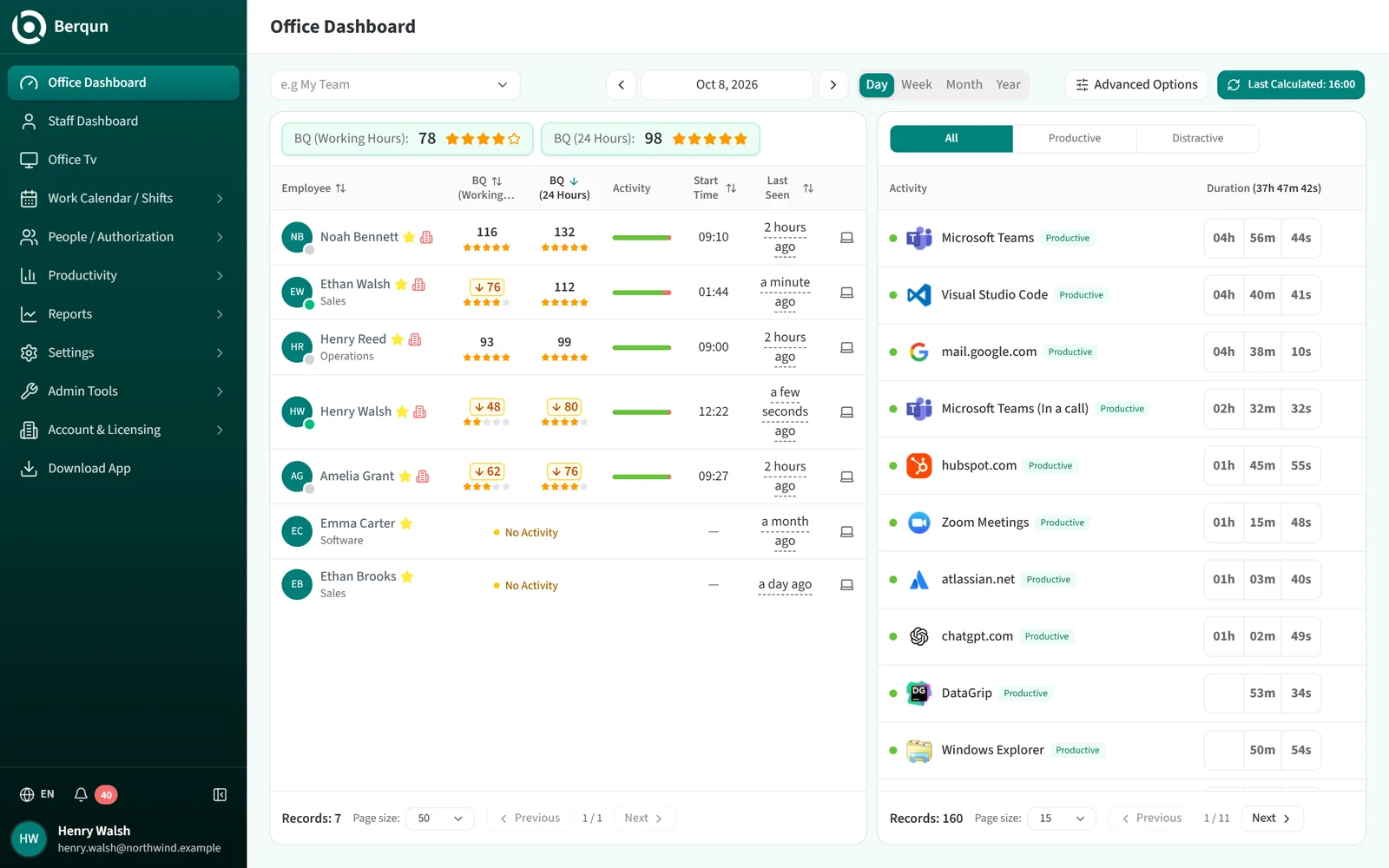Sort by Last Seen column

[808, 187]
